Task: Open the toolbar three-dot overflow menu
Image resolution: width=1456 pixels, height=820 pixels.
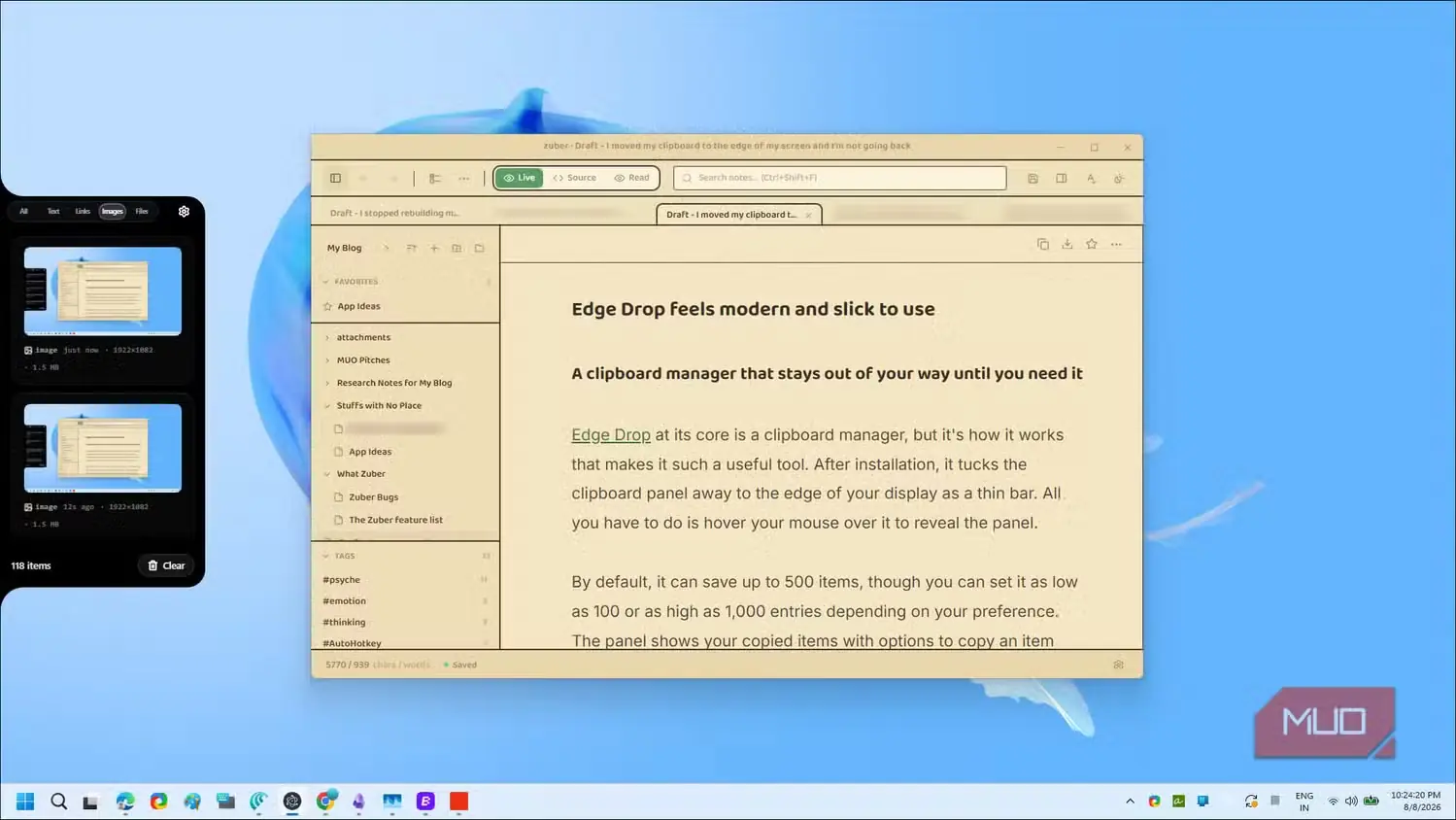Action: (464, 178)
